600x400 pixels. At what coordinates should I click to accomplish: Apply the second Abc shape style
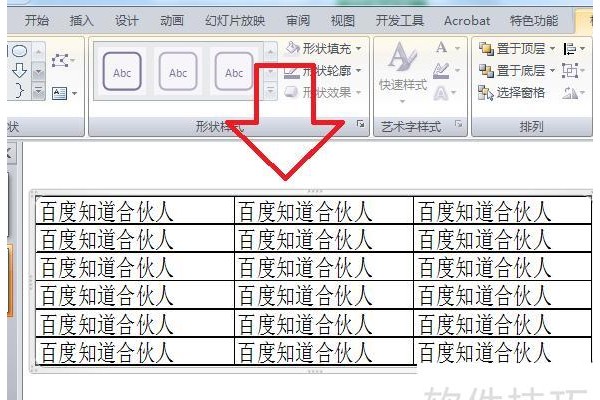click(x=178, y=72)
